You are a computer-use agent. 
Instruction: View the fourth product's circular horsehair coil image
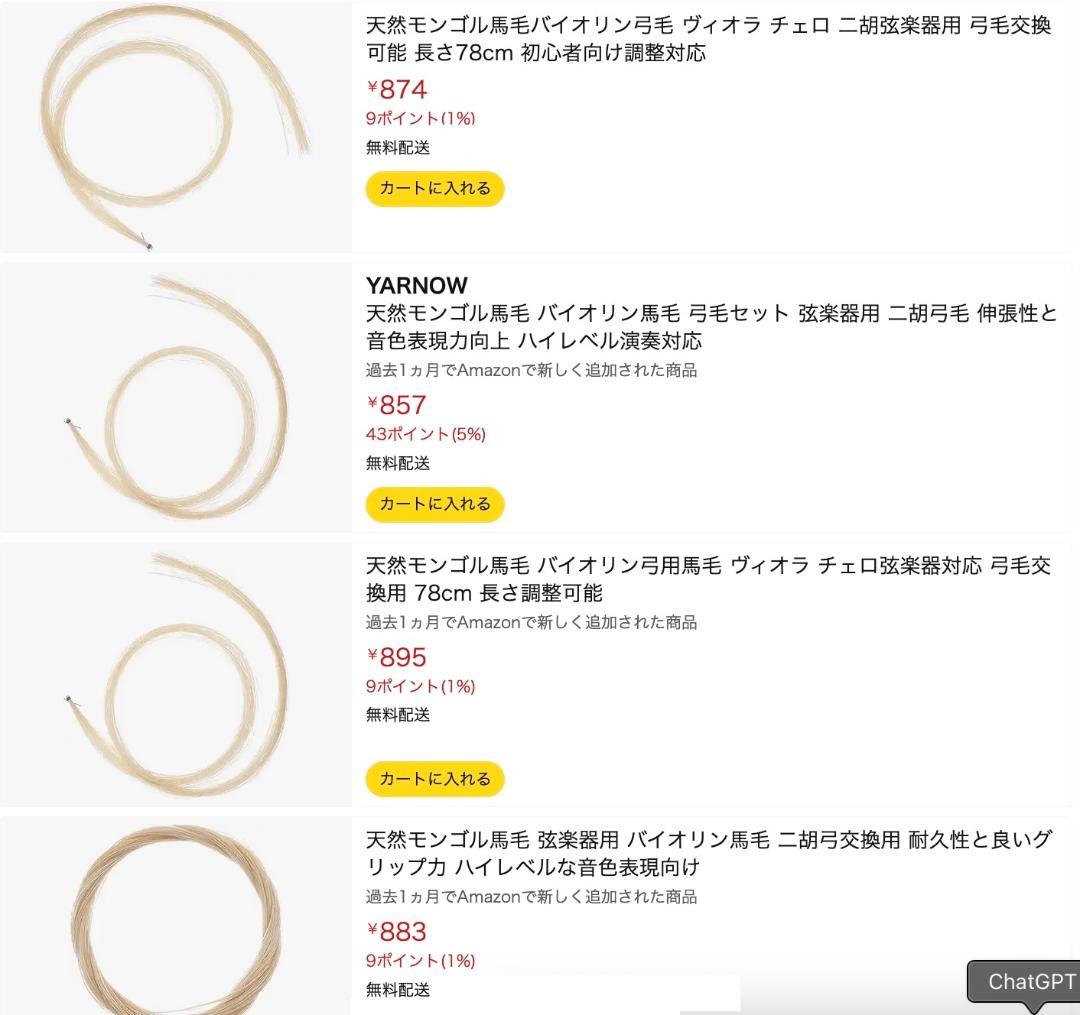[x=175, y=920]
